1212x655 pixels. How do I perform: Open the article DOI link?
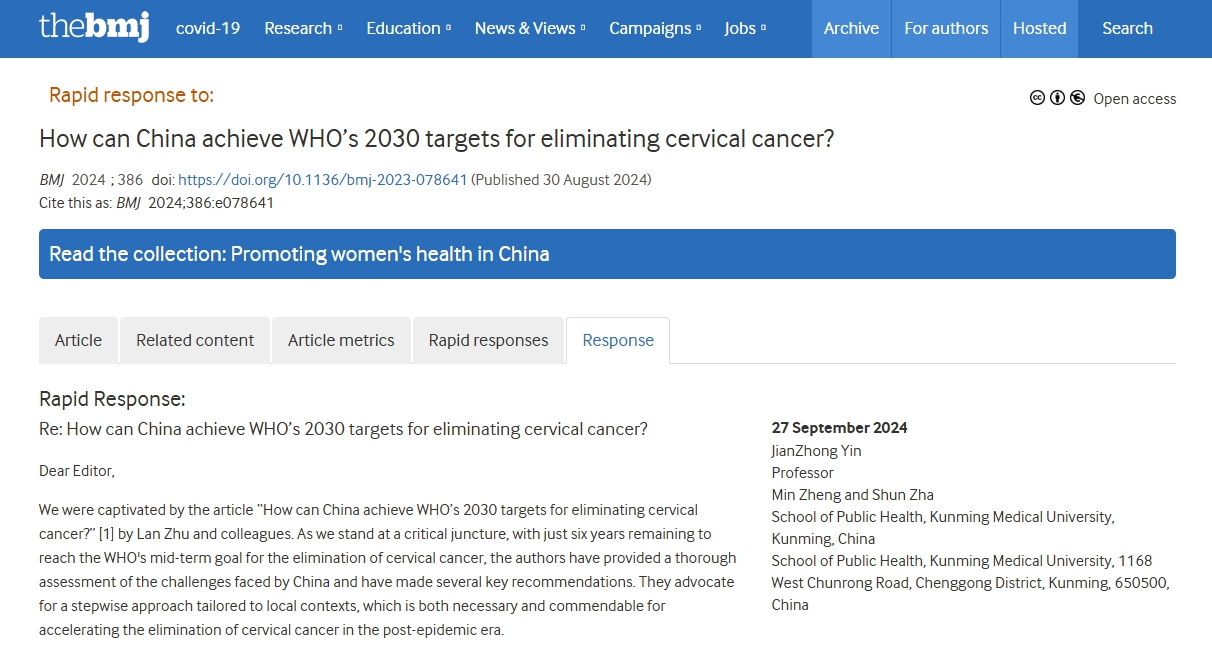(x=322, y=180)
